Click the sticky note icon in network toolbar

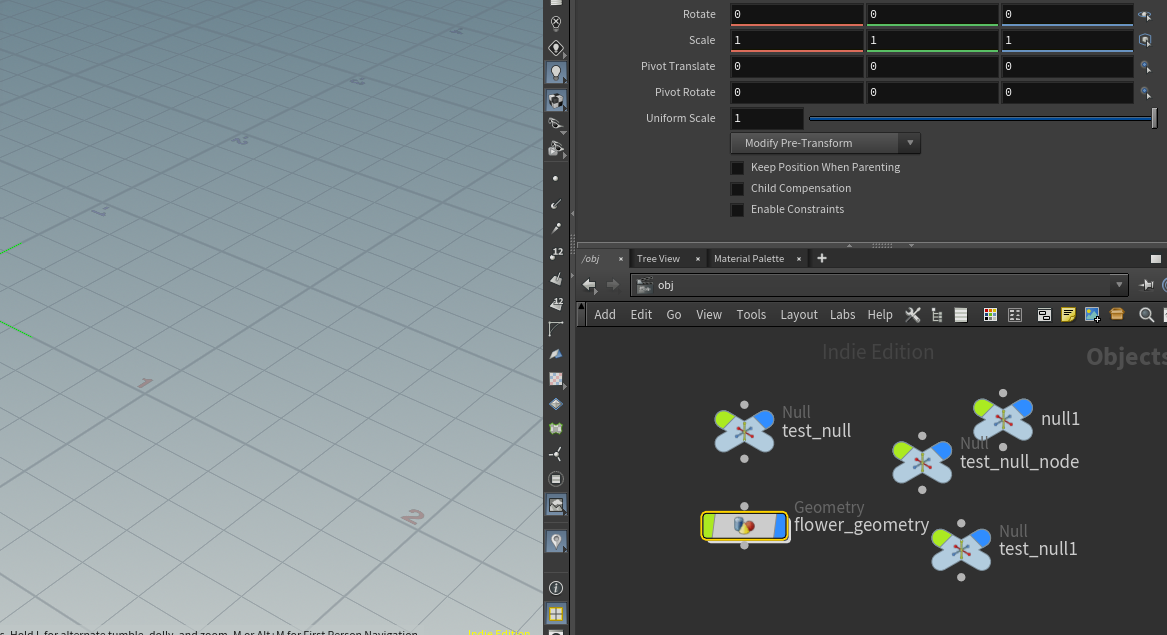pos(1068,314)
